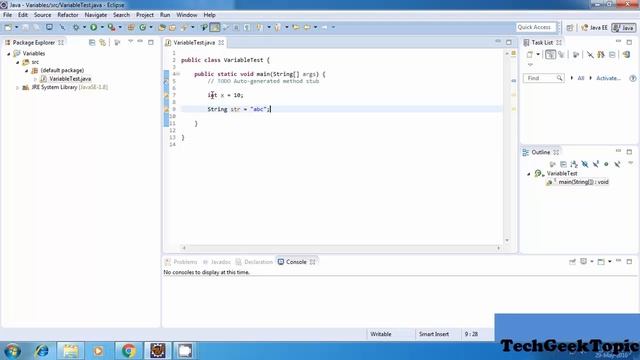Select main(String[]) : void in Outline

coord(583,182)
